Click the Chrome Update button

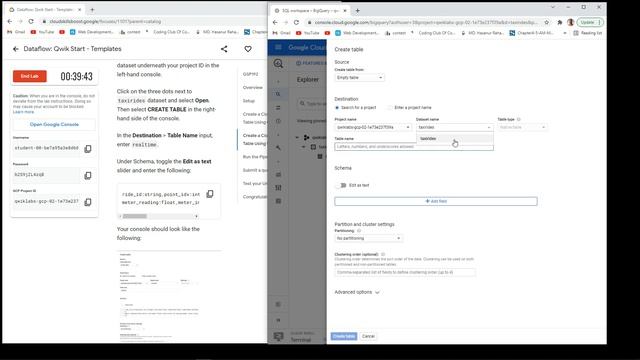coord(590,22)
